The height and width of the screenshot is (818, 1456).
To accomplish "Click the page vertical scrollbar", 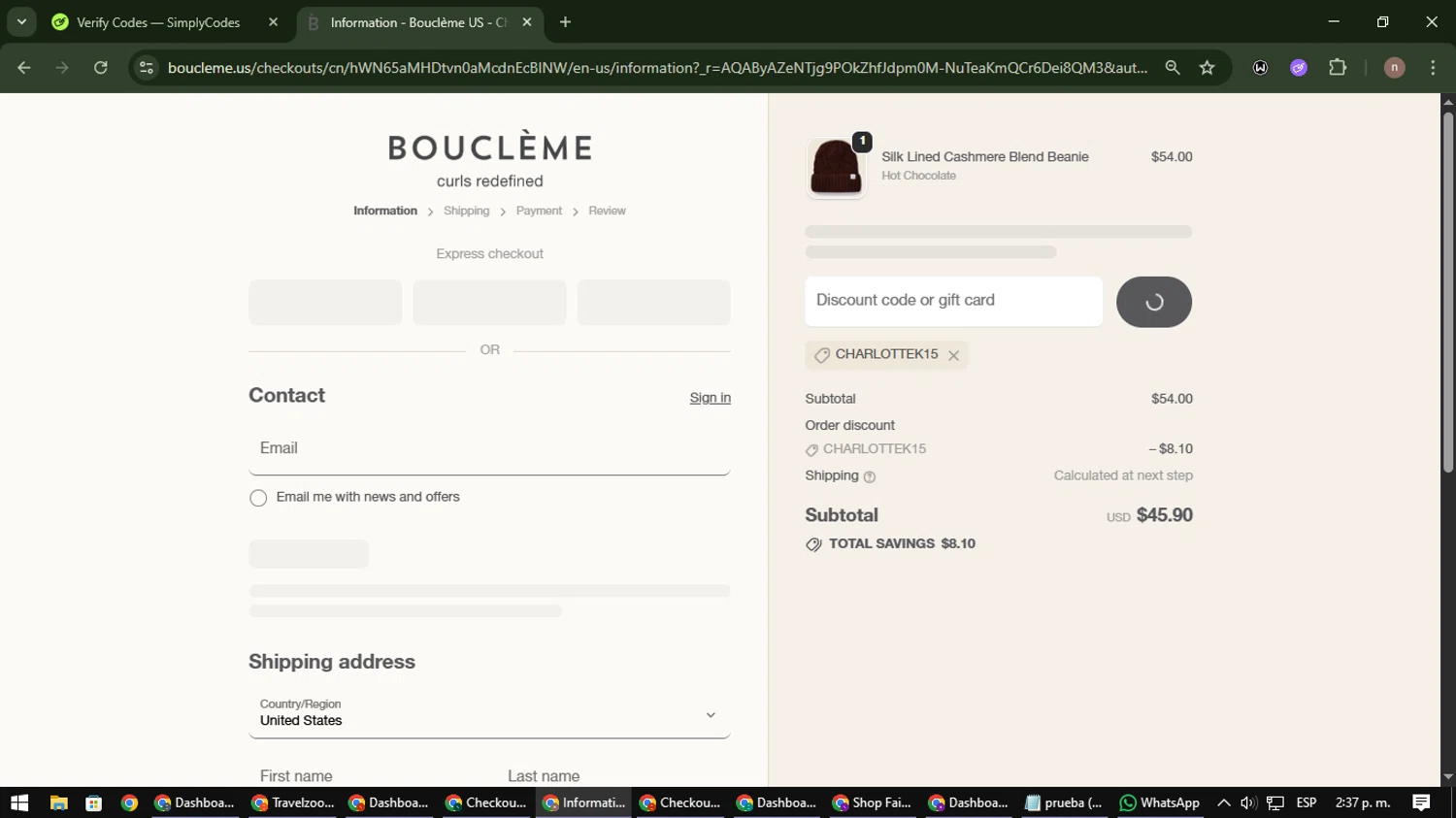I will click(1447, 291).
